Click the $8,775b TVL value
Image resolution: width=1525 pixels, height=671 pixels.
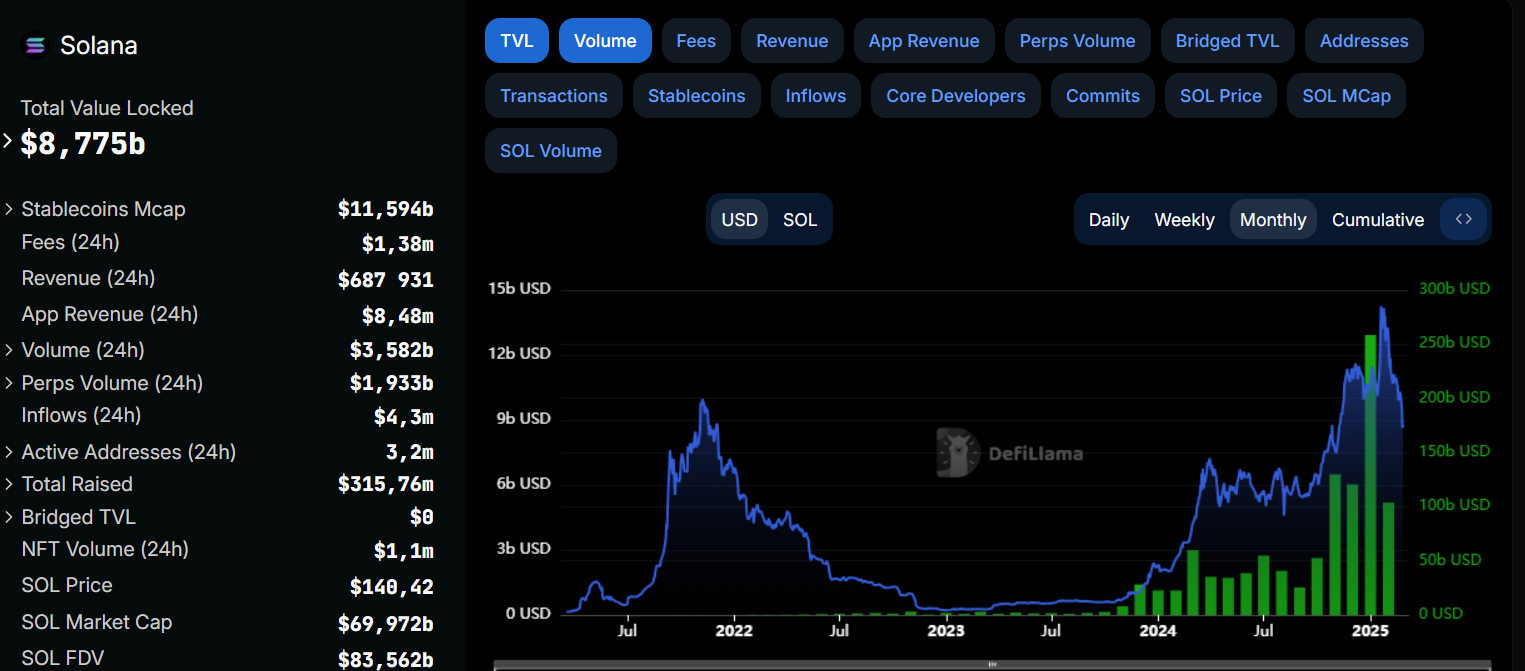(83, 144)
